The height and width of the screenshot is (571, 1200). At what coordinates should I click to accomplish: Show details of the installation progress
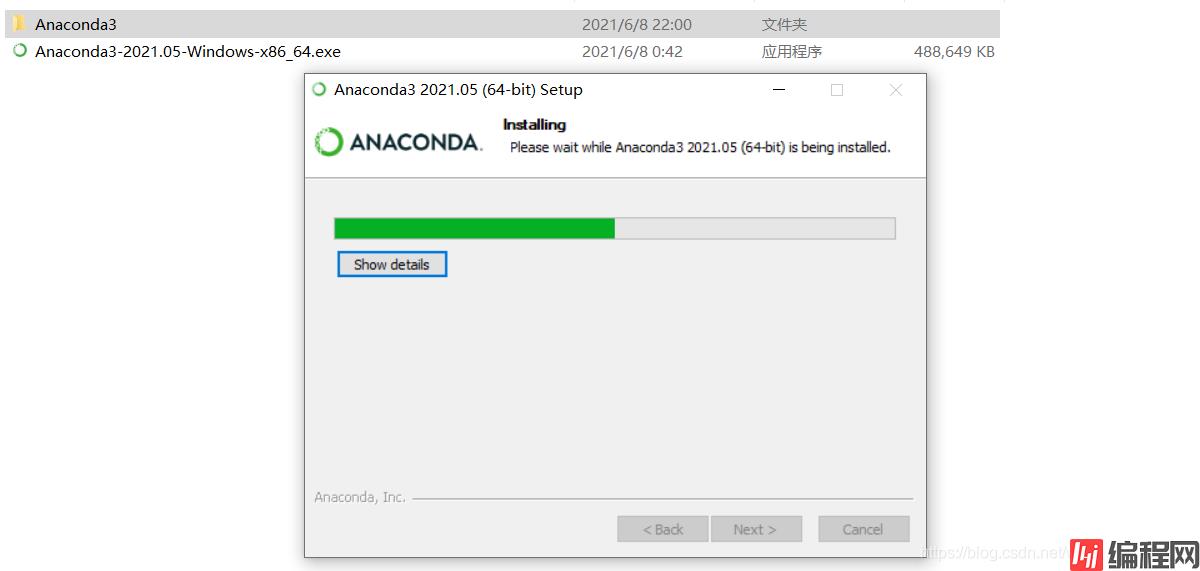coord(392,264)
